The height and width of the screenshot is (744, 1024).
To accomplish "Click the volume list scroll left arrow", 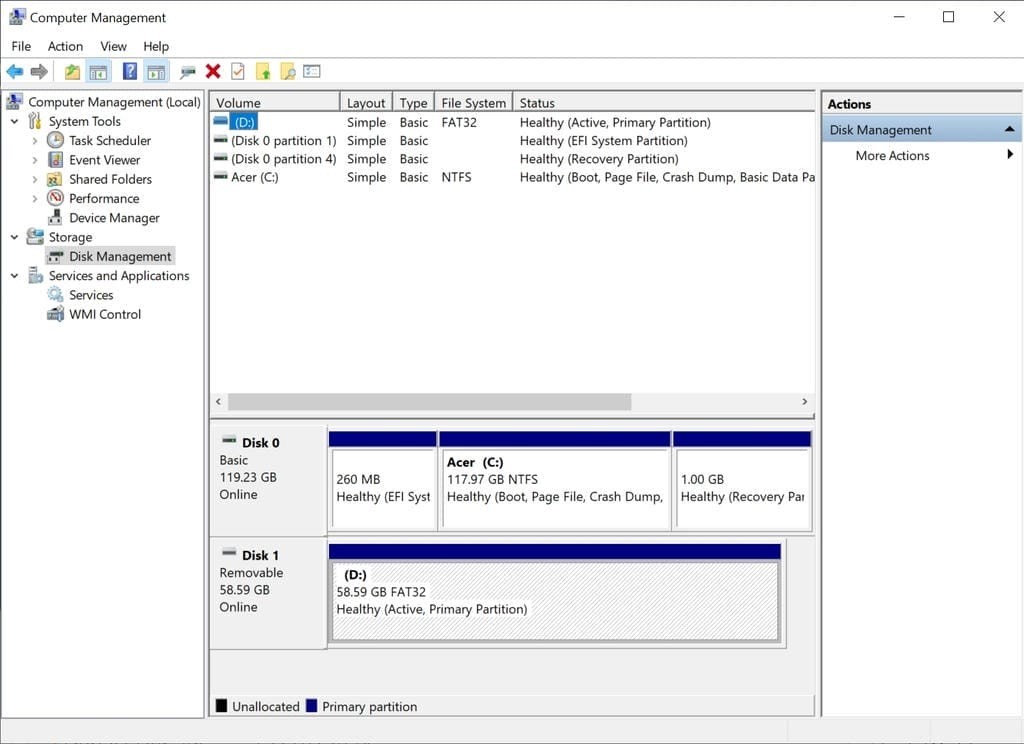I will click(219, 402).
